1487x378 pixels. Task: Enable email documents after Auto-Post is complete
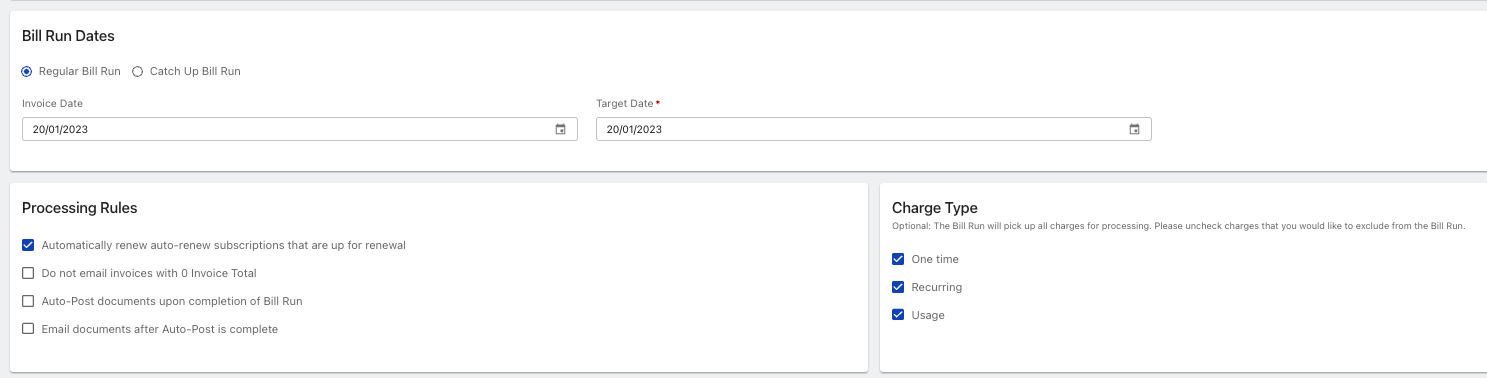click(28, 329)
